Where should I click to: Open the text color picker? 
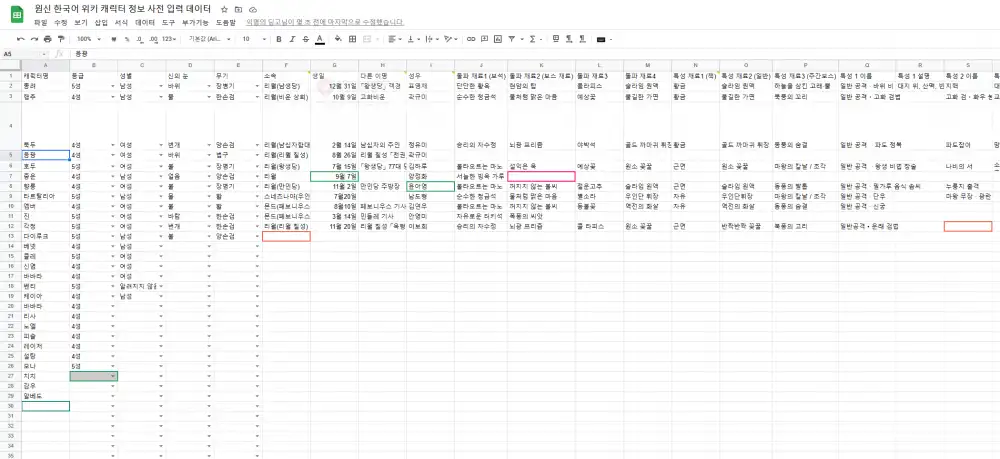point(319,39)
